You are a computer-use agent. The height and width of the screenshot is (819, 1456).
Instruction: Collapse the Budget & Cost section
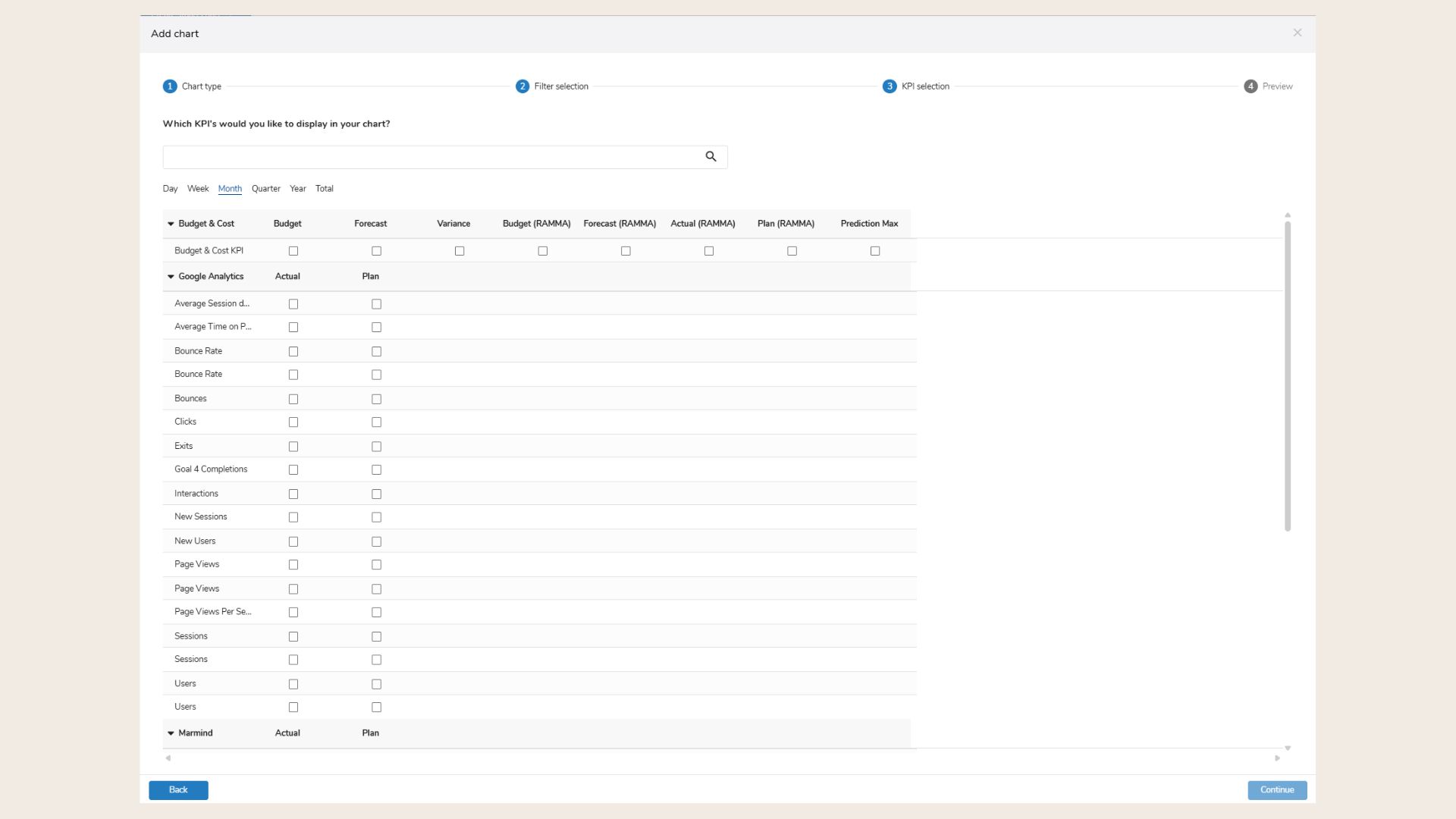pos(170,223)
